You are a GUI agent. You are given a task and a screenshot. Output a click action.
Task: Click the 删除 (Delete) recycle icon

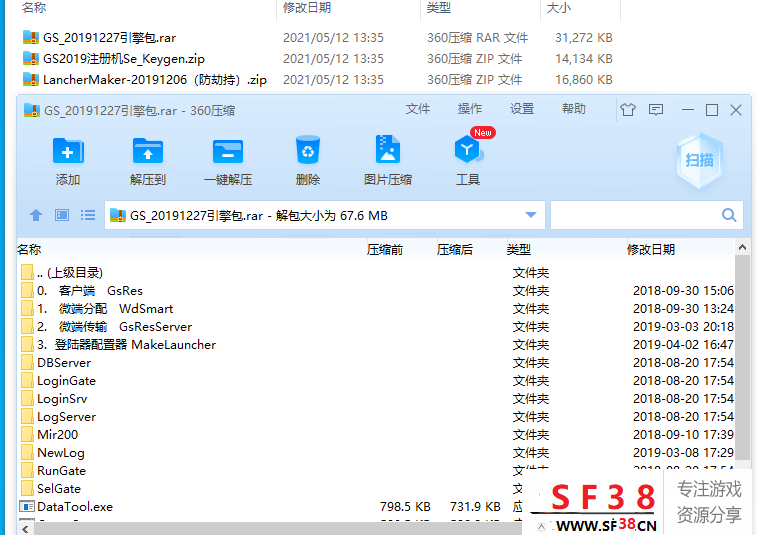tap(308, 150)
